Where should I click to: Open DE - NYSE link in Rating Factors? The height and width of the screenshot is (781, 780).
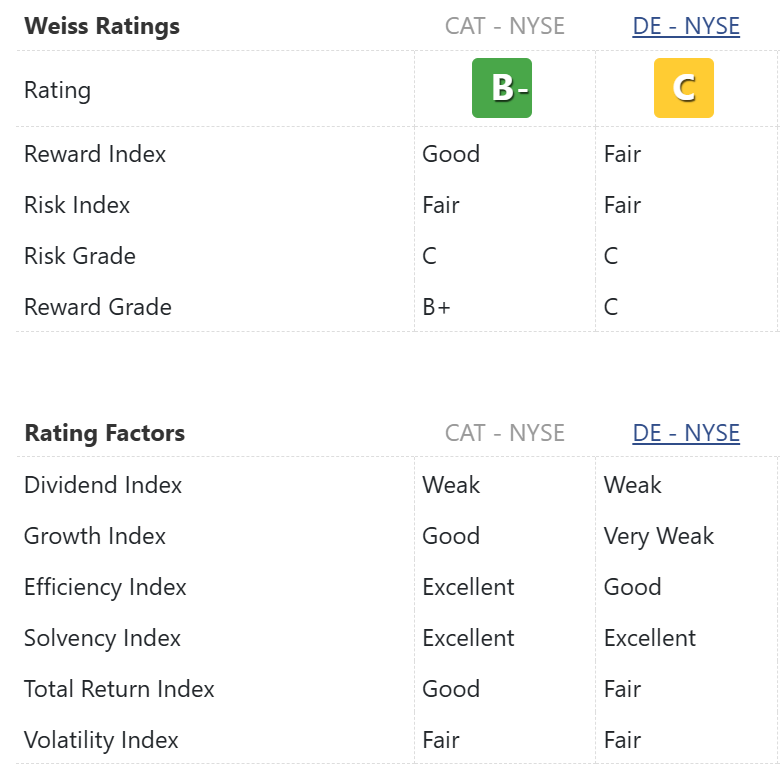tap(686, 433)
